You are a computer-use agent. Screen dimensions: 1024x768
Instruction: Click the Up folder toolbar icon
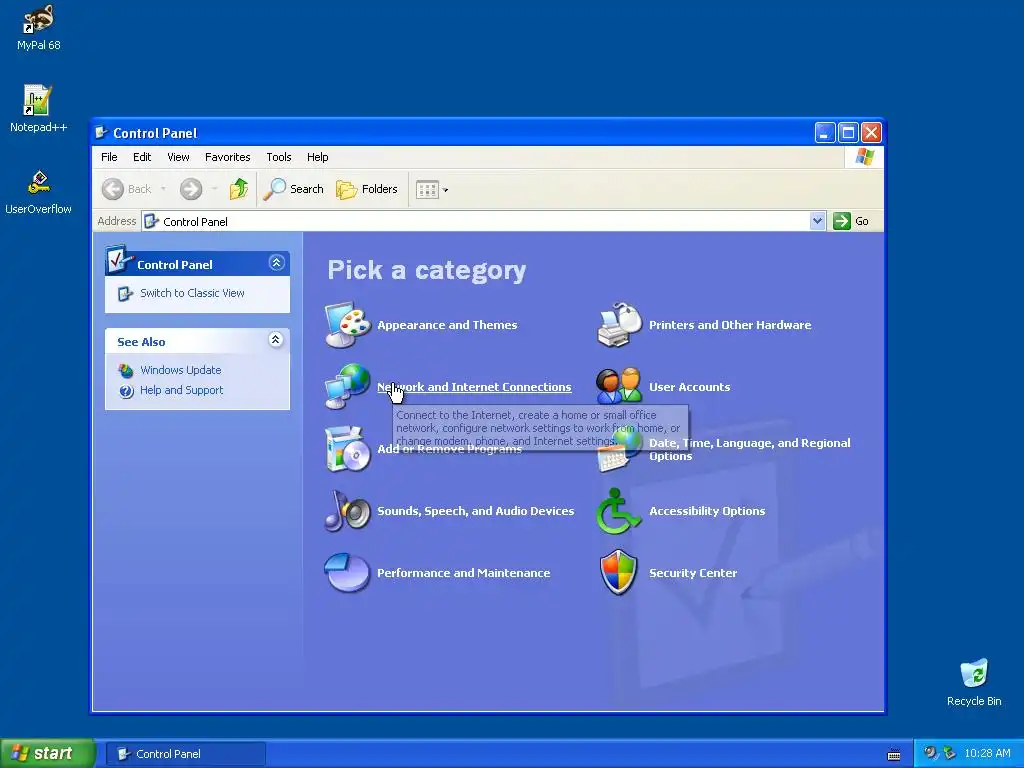point(238,189)
